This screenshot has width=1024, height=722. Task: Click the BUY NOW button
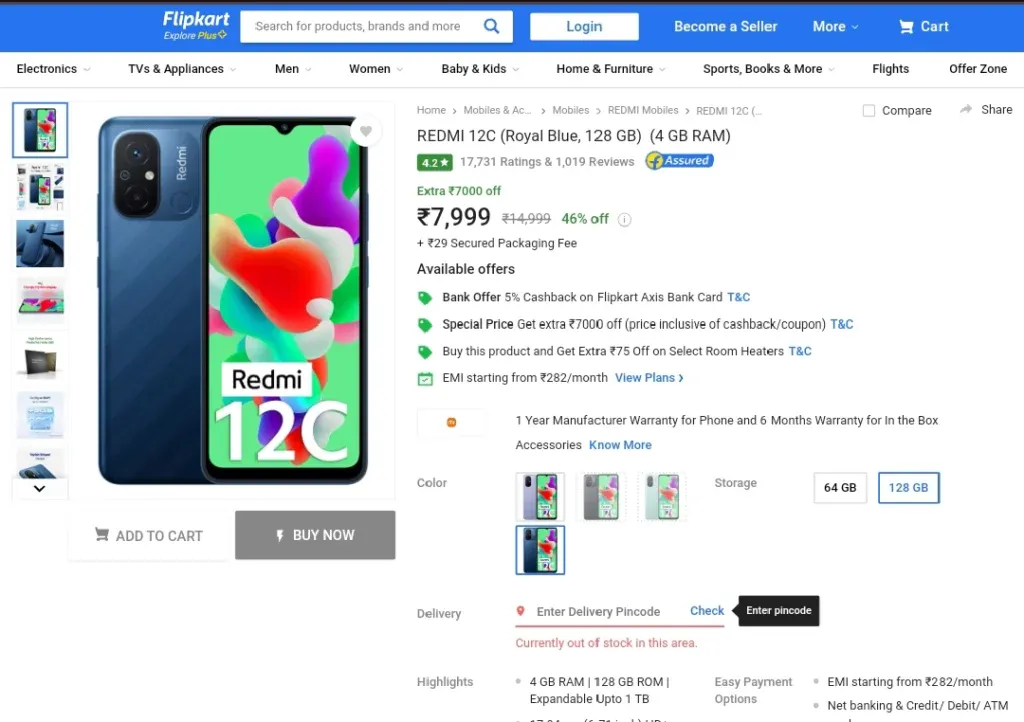(x=315, y=535)
